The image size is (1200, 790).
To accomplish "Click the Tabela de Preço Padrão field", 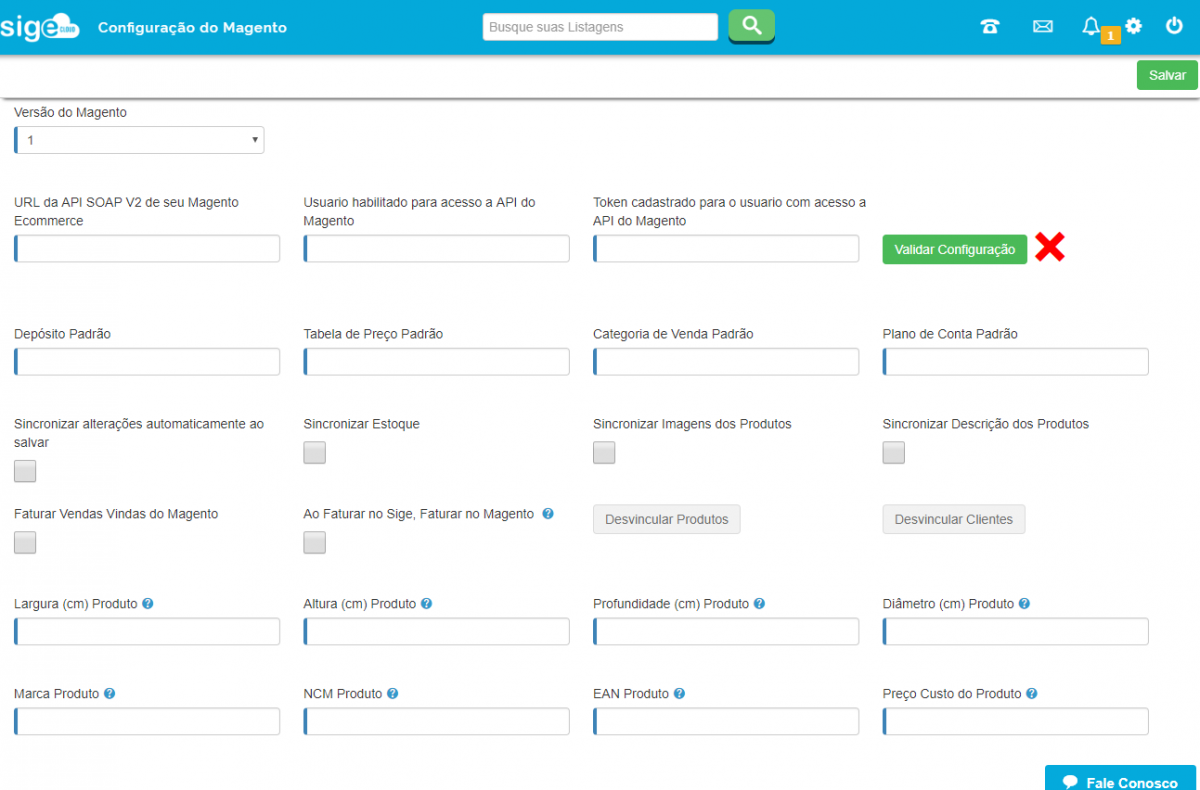I will 437,362.
